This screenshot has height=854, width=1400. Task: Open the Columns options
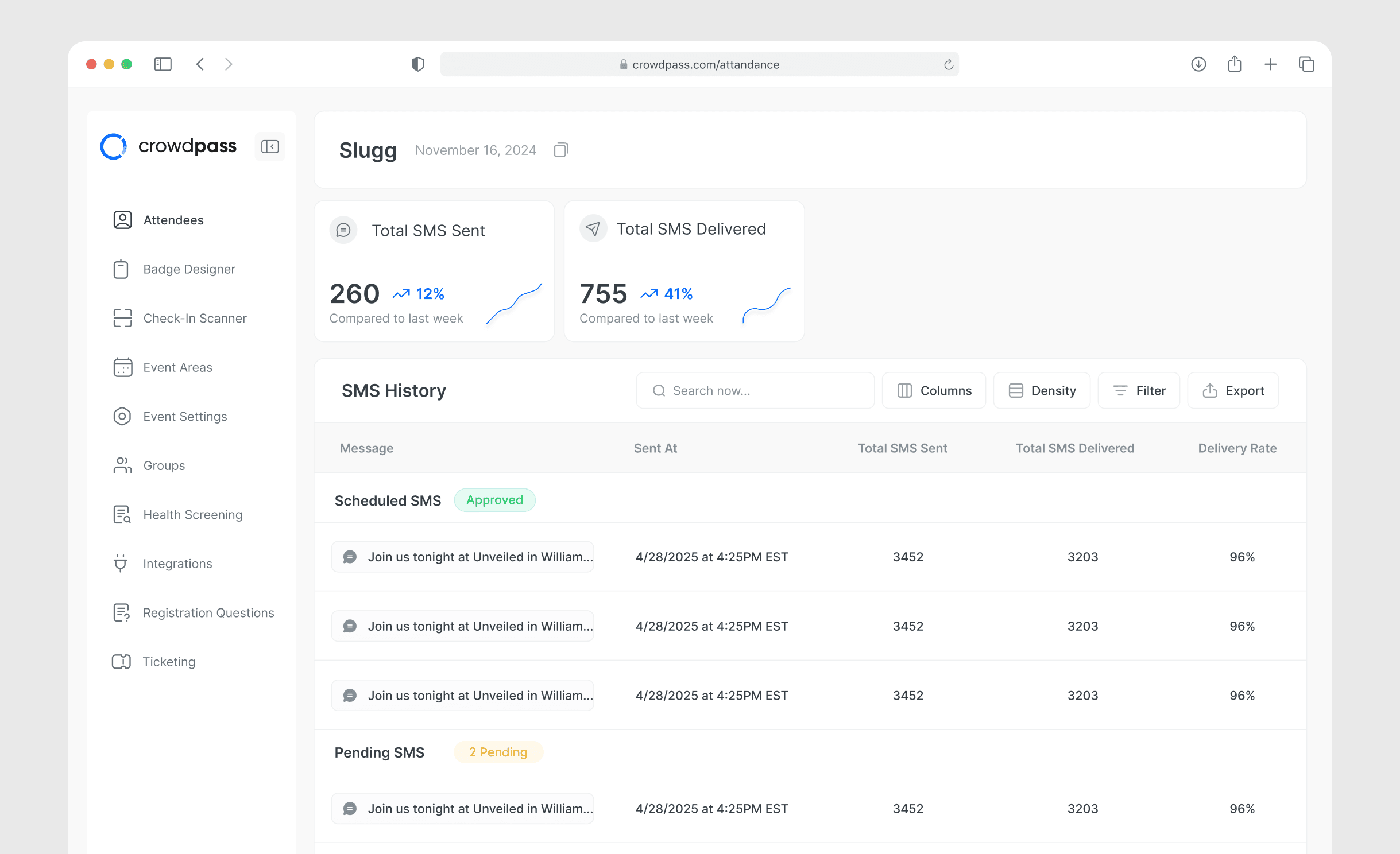coord(934,391)
